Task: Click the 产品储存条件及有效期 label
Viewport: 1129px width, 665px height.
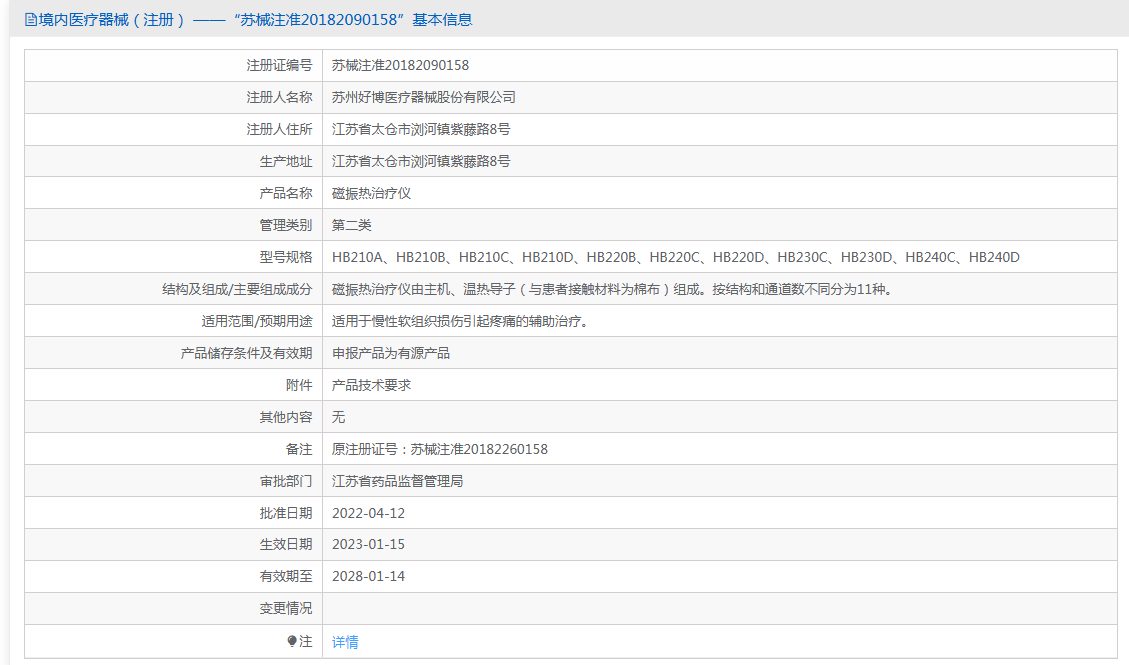Action: 246,353
